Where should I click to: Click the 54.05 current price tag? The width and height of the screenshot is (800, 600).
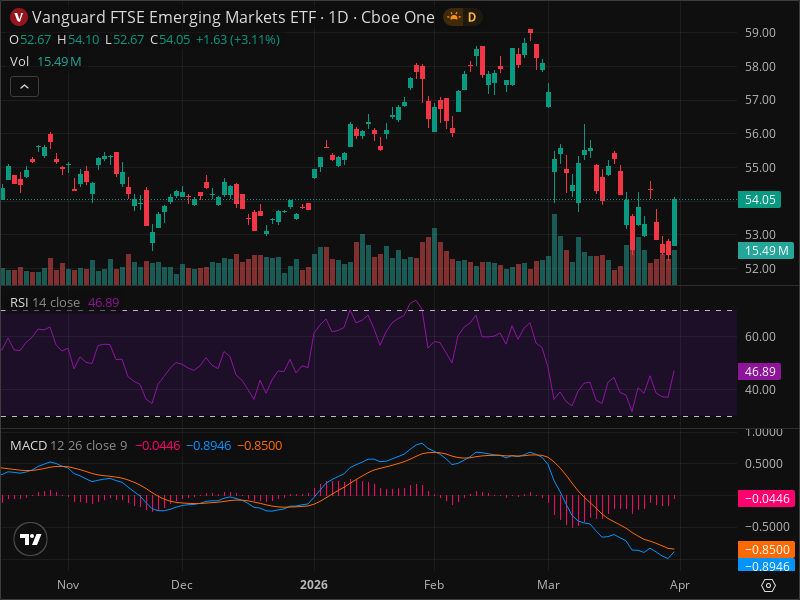click(x=760, y=199)
